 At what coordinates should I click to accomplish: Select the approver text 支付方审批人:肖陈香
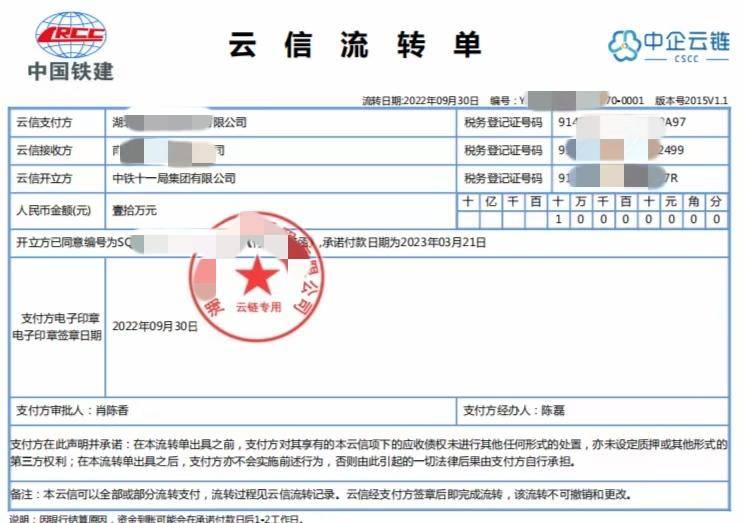click(x=72, y=410)
